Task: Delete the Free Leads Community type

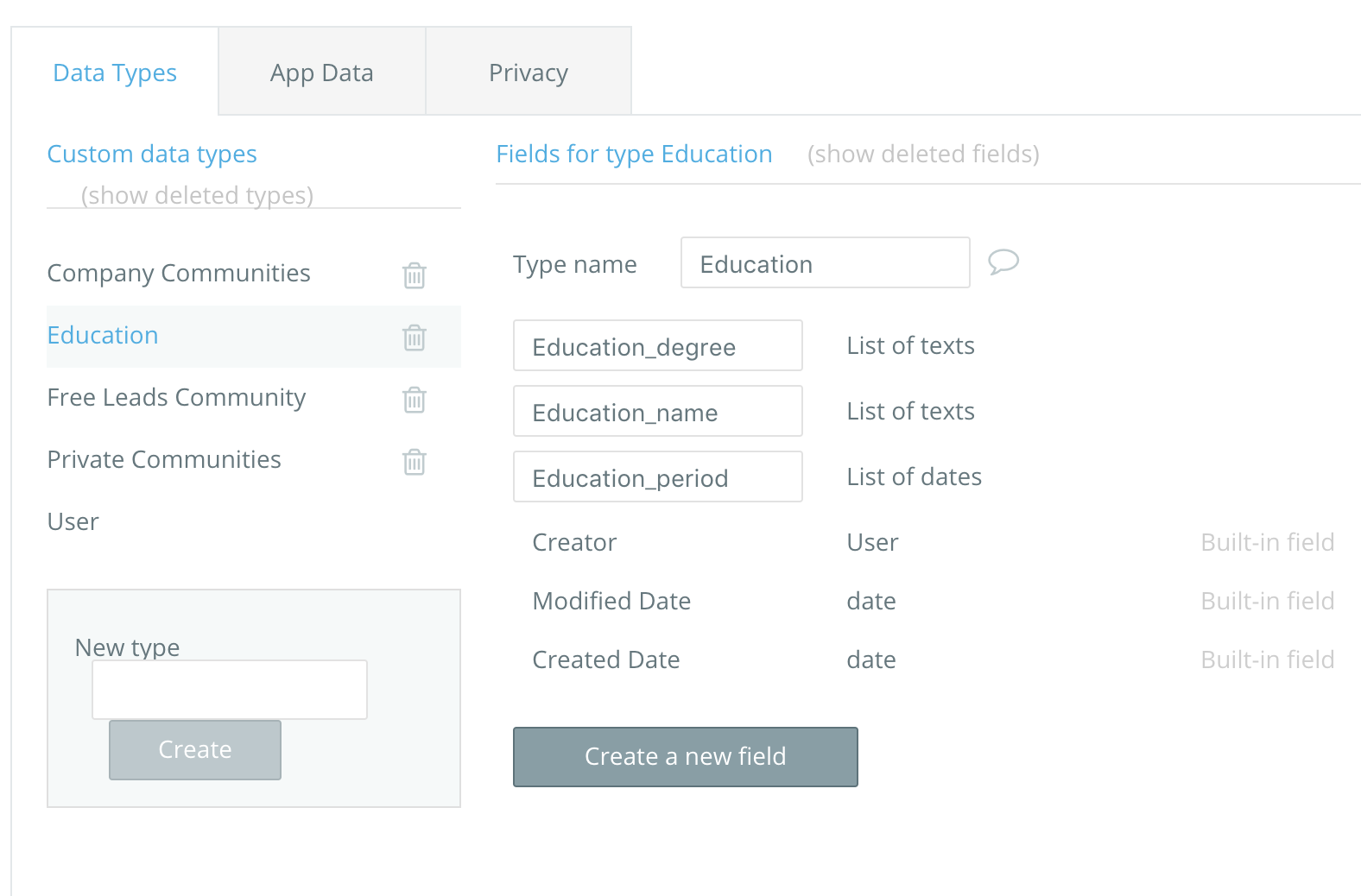Action: tap(415, 400)
